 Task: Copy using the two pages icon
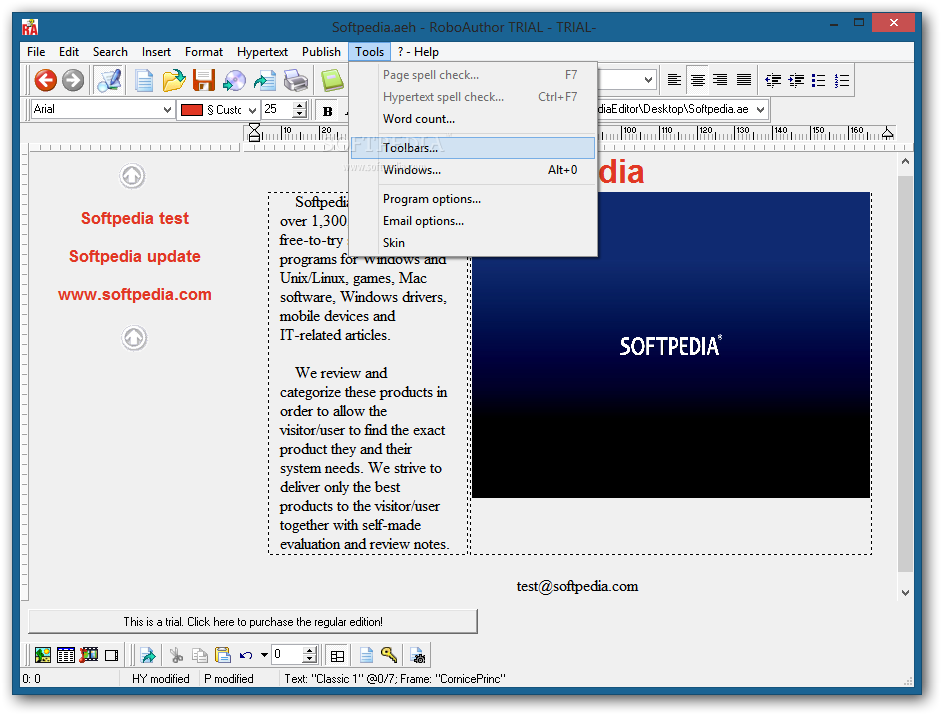(x=199, y=655)
